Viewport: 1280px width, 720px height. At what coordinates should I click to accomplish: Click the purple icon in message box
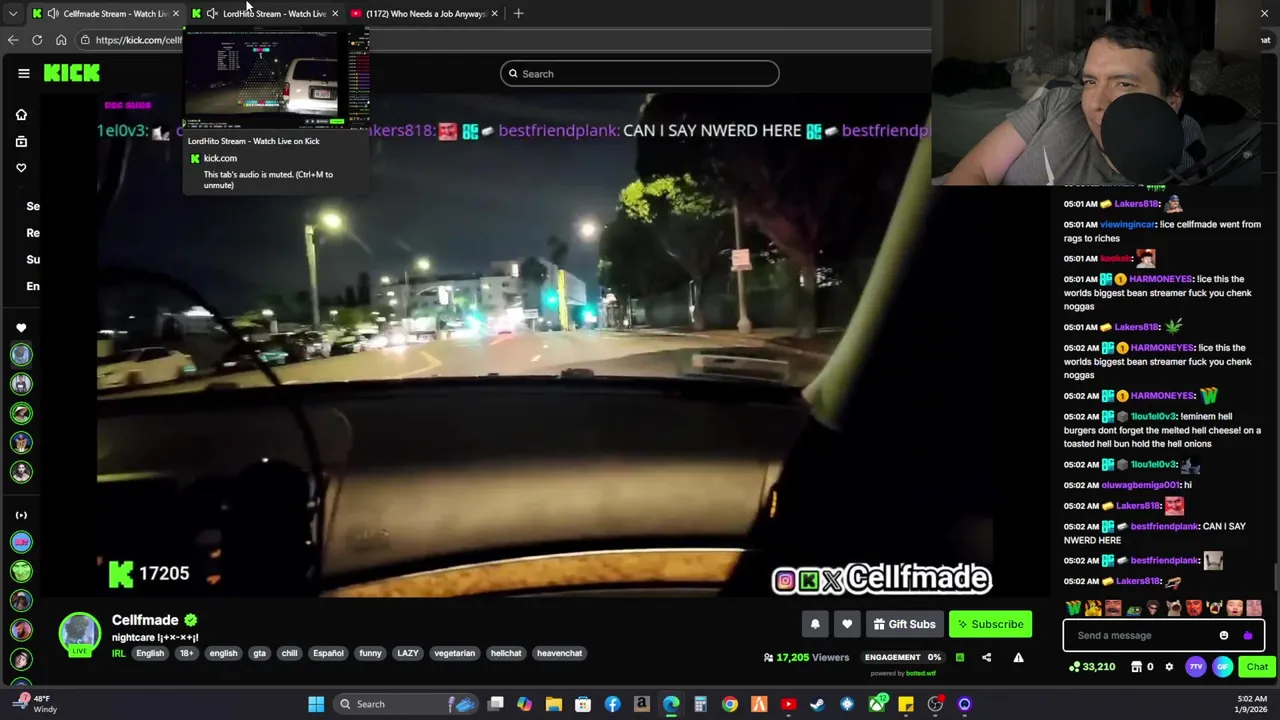(x=1247, y=635)
